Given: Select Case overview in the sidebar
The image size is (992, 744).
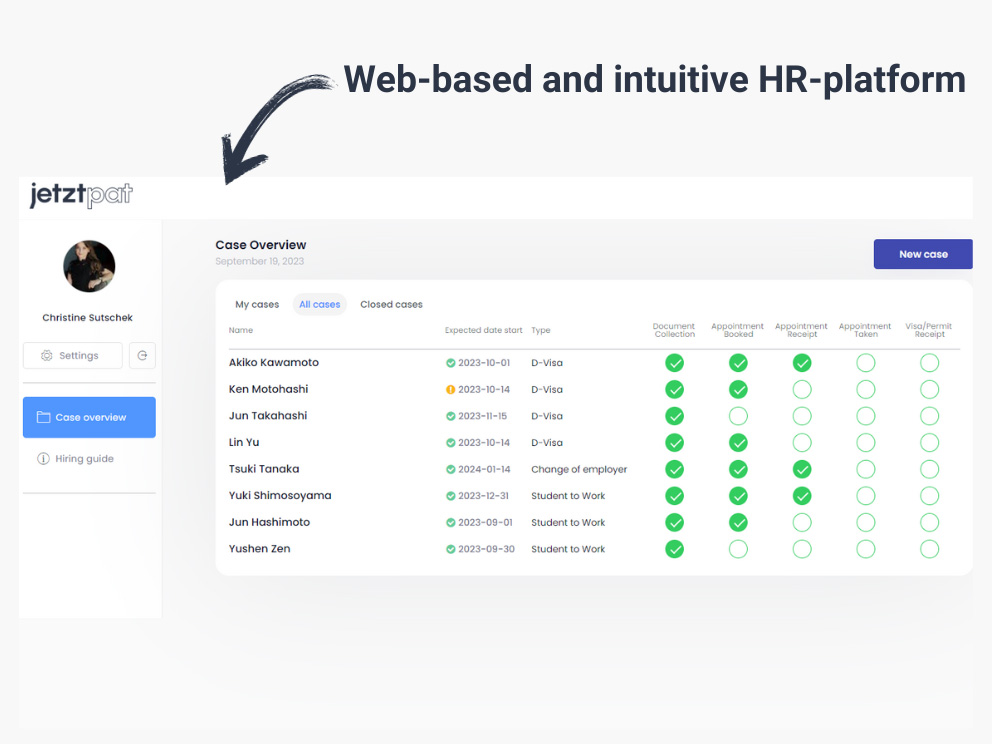Looking at the screenshot, I should click(89, 418).
